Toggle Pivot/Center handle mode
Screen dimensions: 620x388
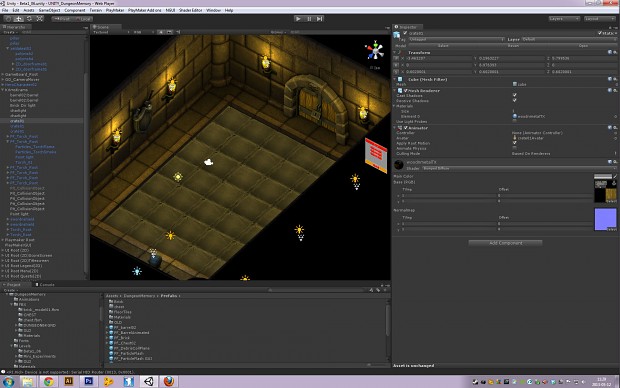62,19
